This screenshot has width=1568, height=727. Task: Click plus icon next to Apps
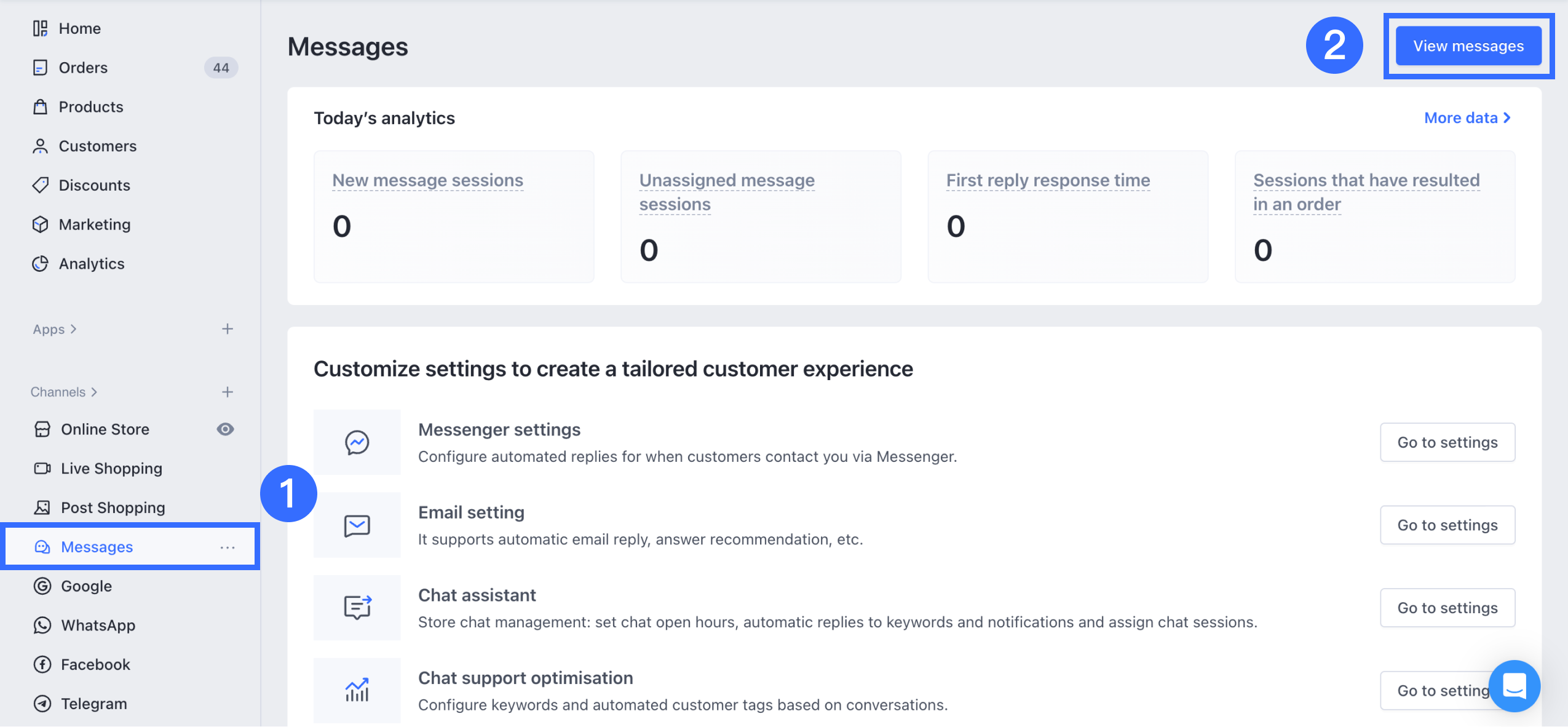coord(228,329)
